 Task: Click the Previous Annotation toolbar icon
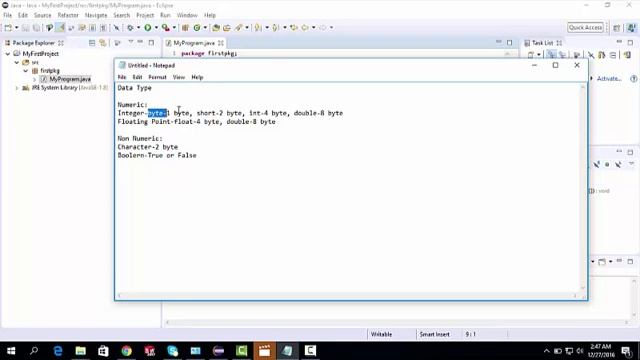[276, 28]
